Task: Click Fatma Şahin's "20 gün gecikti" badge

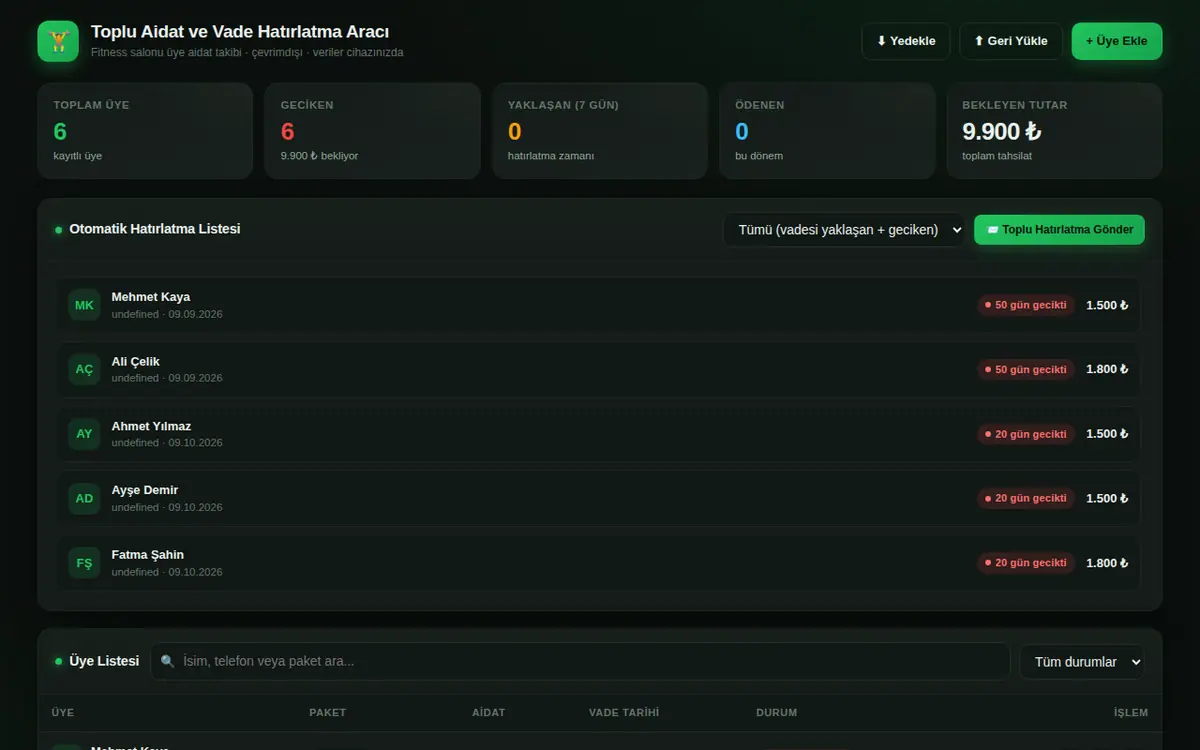Action: pyautogui.click(x=1026, y=563)
